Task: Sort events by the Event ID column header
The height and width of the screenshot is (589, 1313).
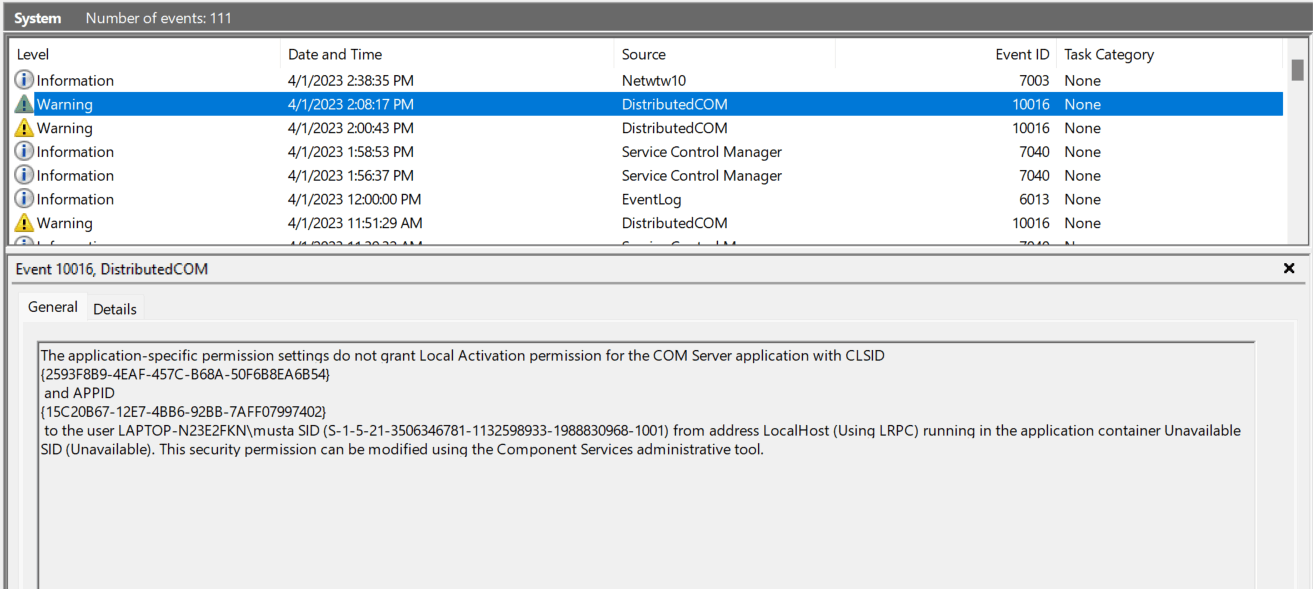Action: pyautogui.click(x=1022, y=55)
